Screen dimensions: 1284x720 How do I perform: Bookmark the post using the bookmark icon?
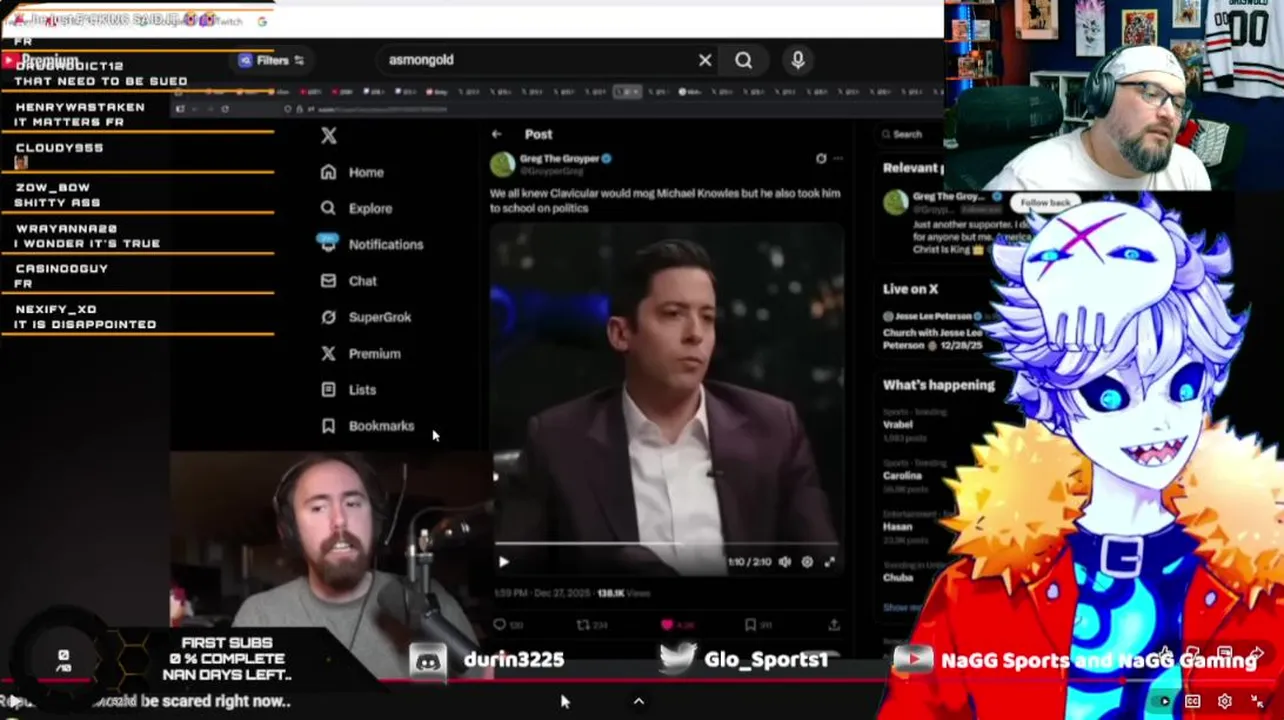tap(750, 625)
